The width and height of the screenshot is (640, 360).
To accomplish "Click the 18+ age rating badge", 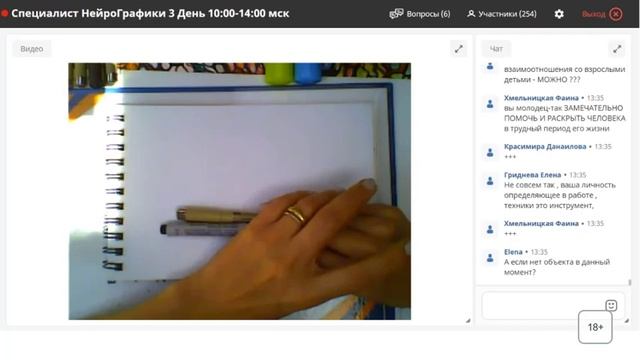I will click(595, 327).
